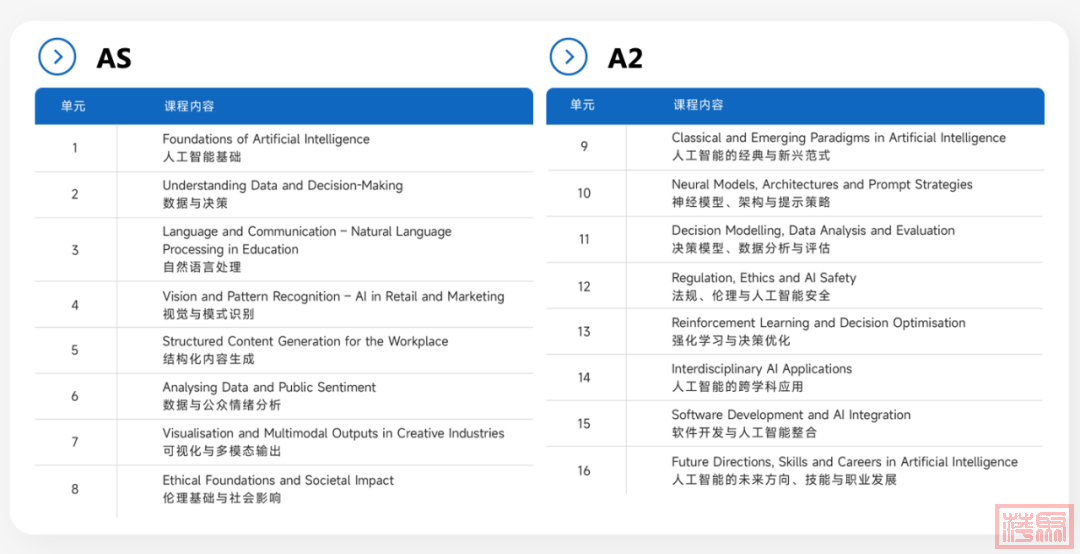Select 'Understanding Data and Decision-Making' row text
Viewport: 1080px width, 554px height.
coord(282,185)
